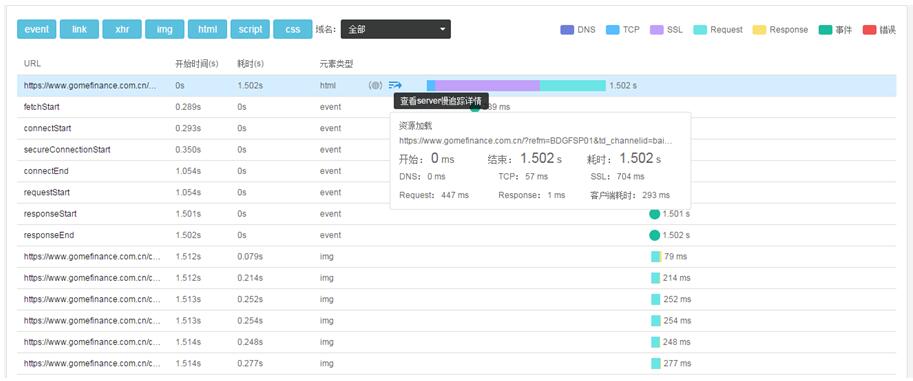Select the requestStart event row

coord(456,192)
